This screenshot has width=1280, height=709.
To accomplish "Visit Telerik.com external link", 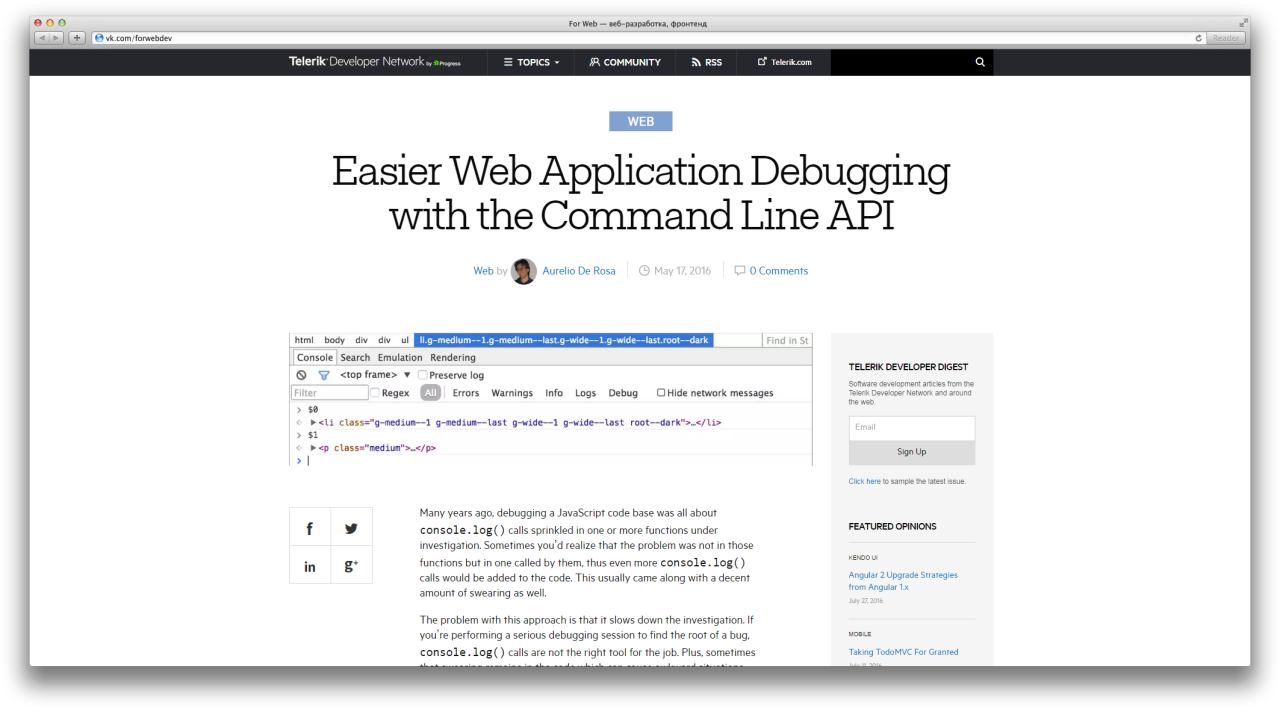I will [785, 62].
